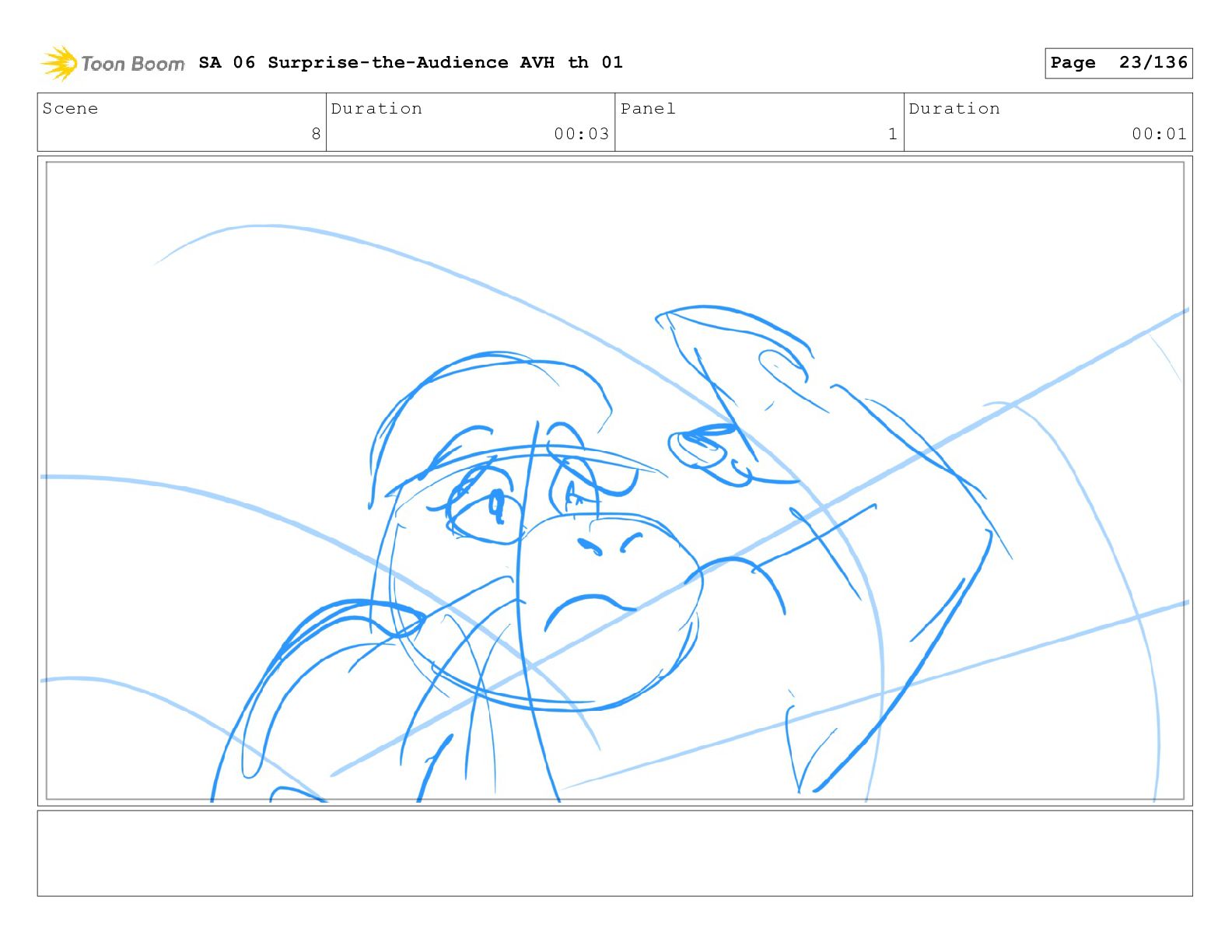Select the title 'SA 06 Surprise-the-Audience AVH th 01'
This screenshot has width=1232, height=952.
coord(411,62)
